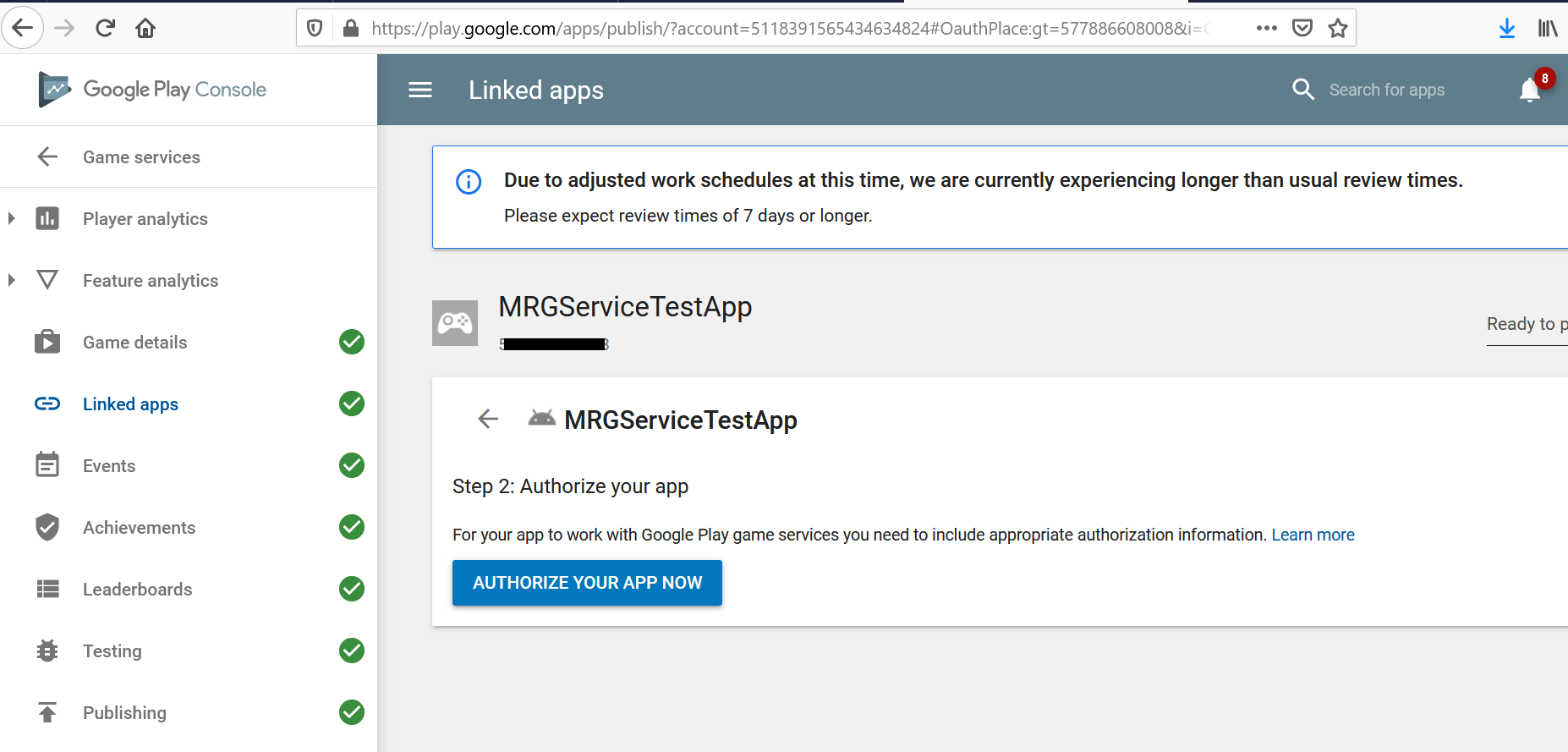Viewport: 1568px width, 752px height.
Task: Click the Game details icon
Action: coord(47,342)
